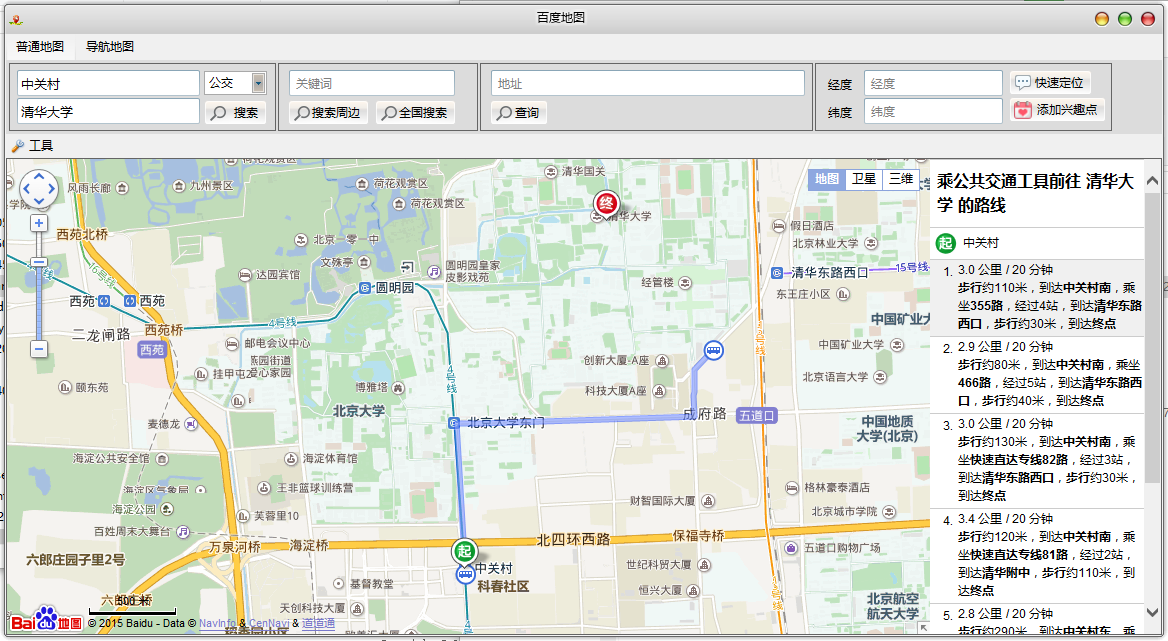Click the 查询 query button
The height and width of the screenshot is (641, 1168).
pos(519,112)
